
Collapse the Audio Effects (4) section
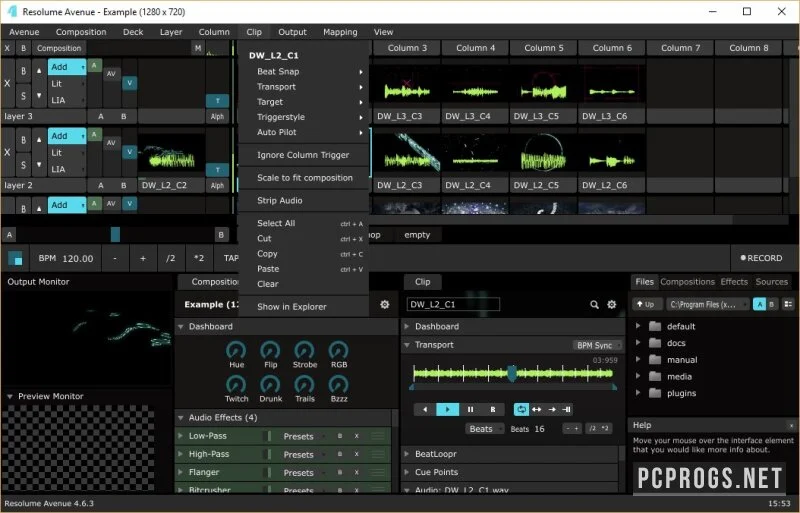coord(181,418)
